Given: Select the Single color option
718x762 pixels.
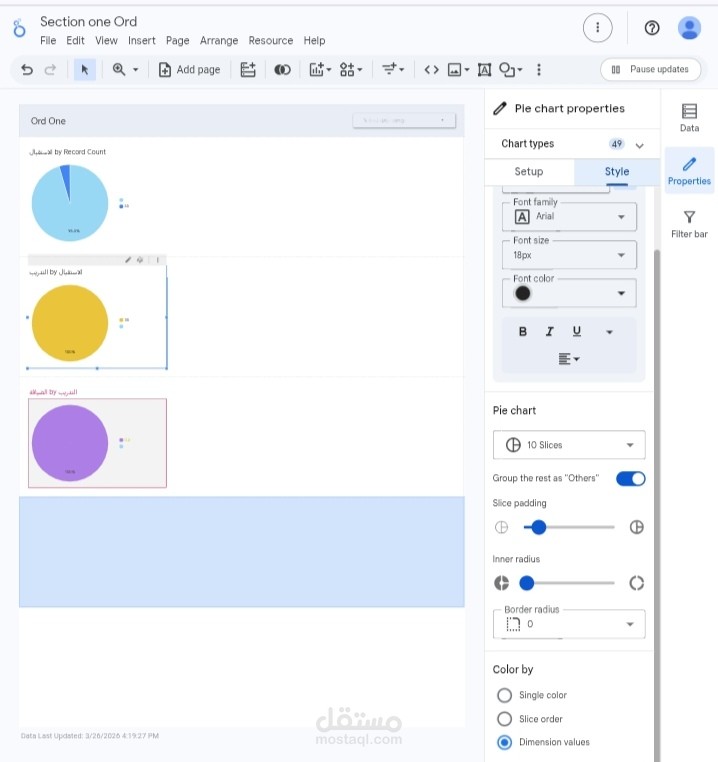Looking at the screenshot, I should tap(505, 695).
